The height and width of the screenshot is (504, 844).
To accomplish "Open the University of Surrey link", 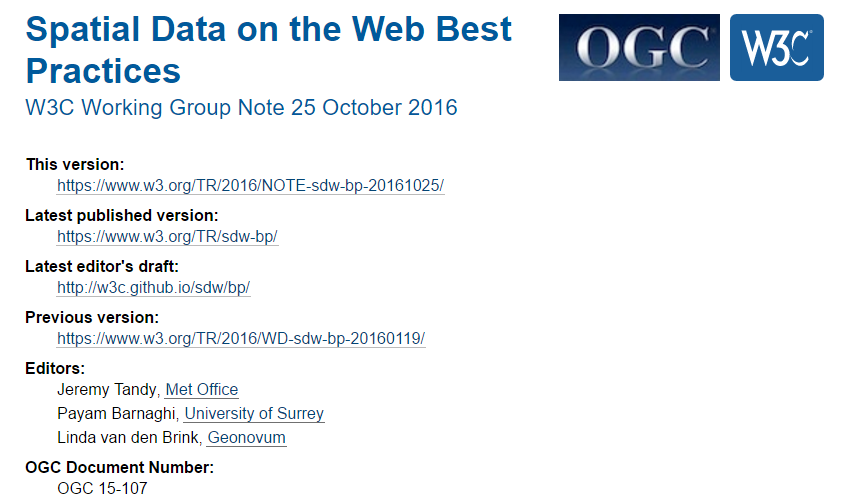I will pyautogui.click(x=254, y=414).
